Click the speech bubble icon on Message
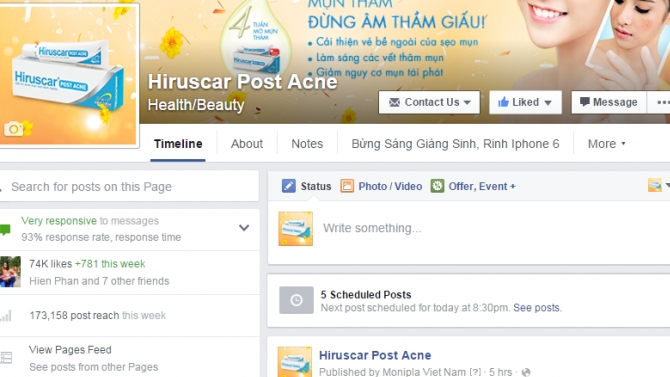The image size is (670, 377). 585,102
